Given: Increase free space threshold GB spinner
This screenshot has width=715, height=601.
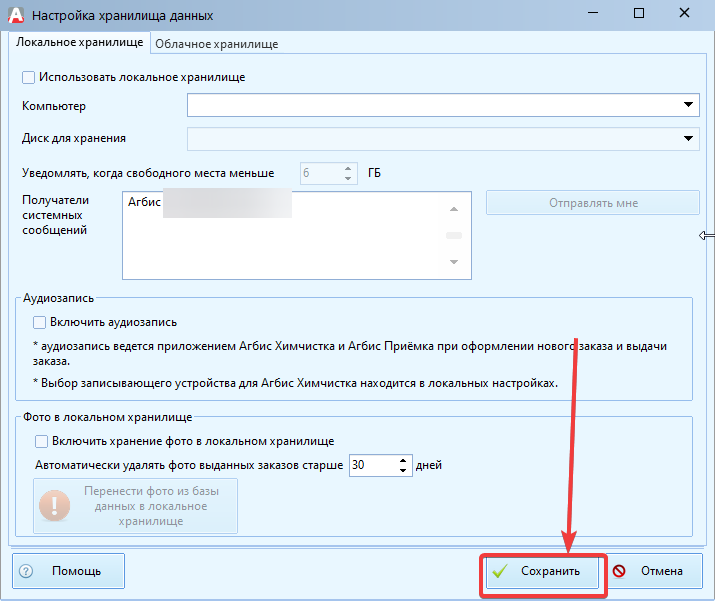Looking at the screenshot, I should coord(348,168).
